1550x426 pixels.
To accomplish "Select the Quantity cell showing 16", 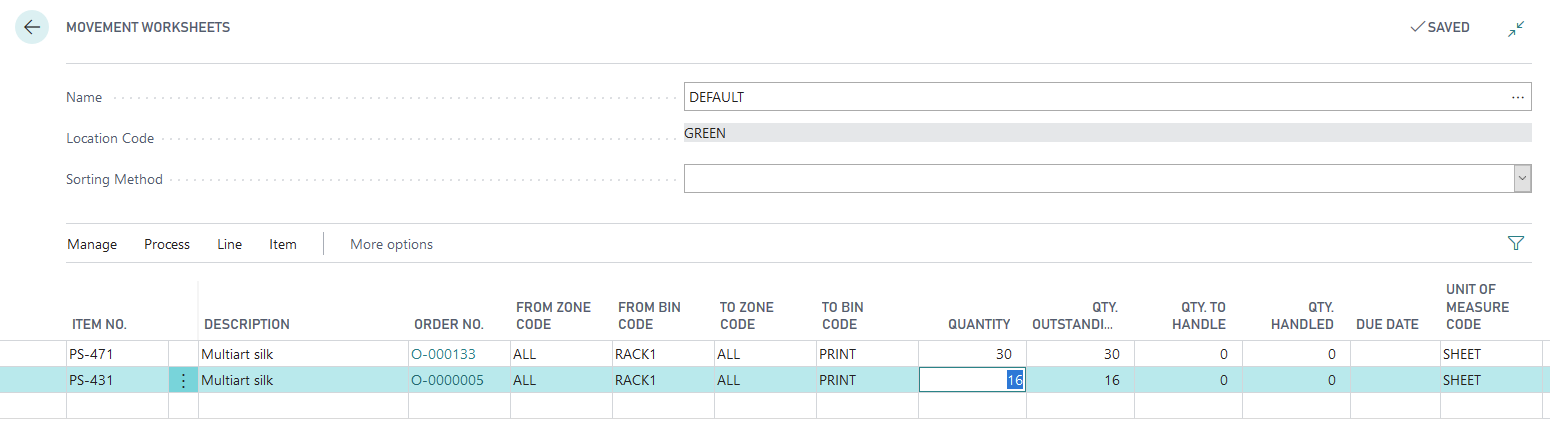I will tap(970, 380).
